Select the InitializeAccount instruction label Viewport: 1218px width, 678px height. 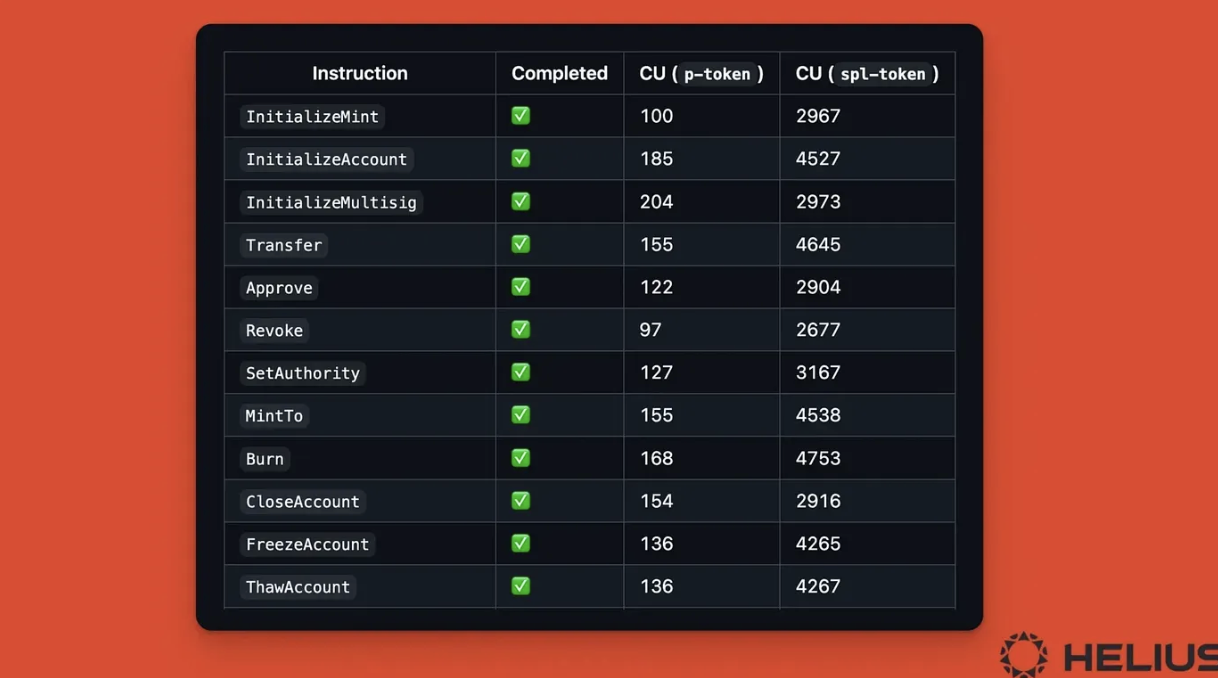(x=326, y=160)
